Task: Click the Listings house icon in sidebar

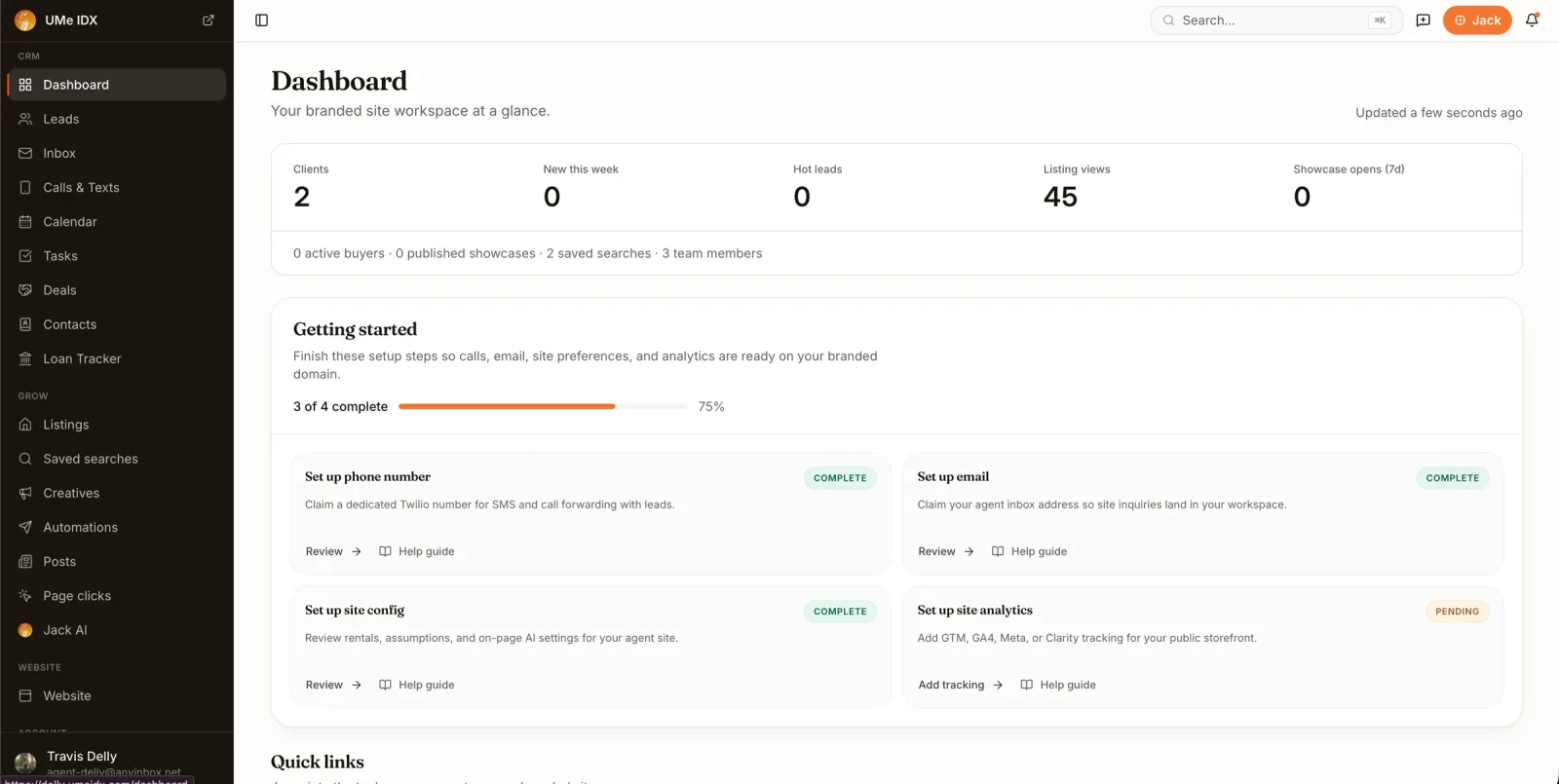Action: 25,425
